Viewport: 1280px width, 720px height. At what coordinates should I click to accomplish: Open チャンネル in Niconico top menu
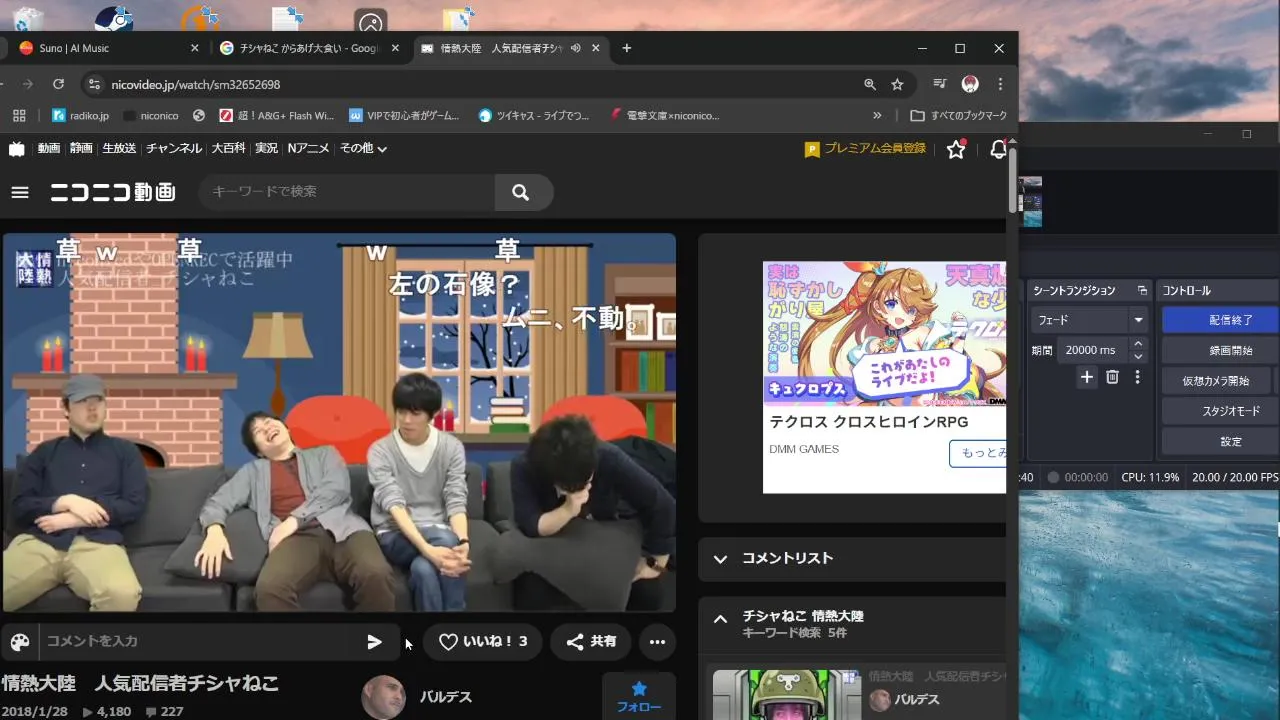click(174, 148)
